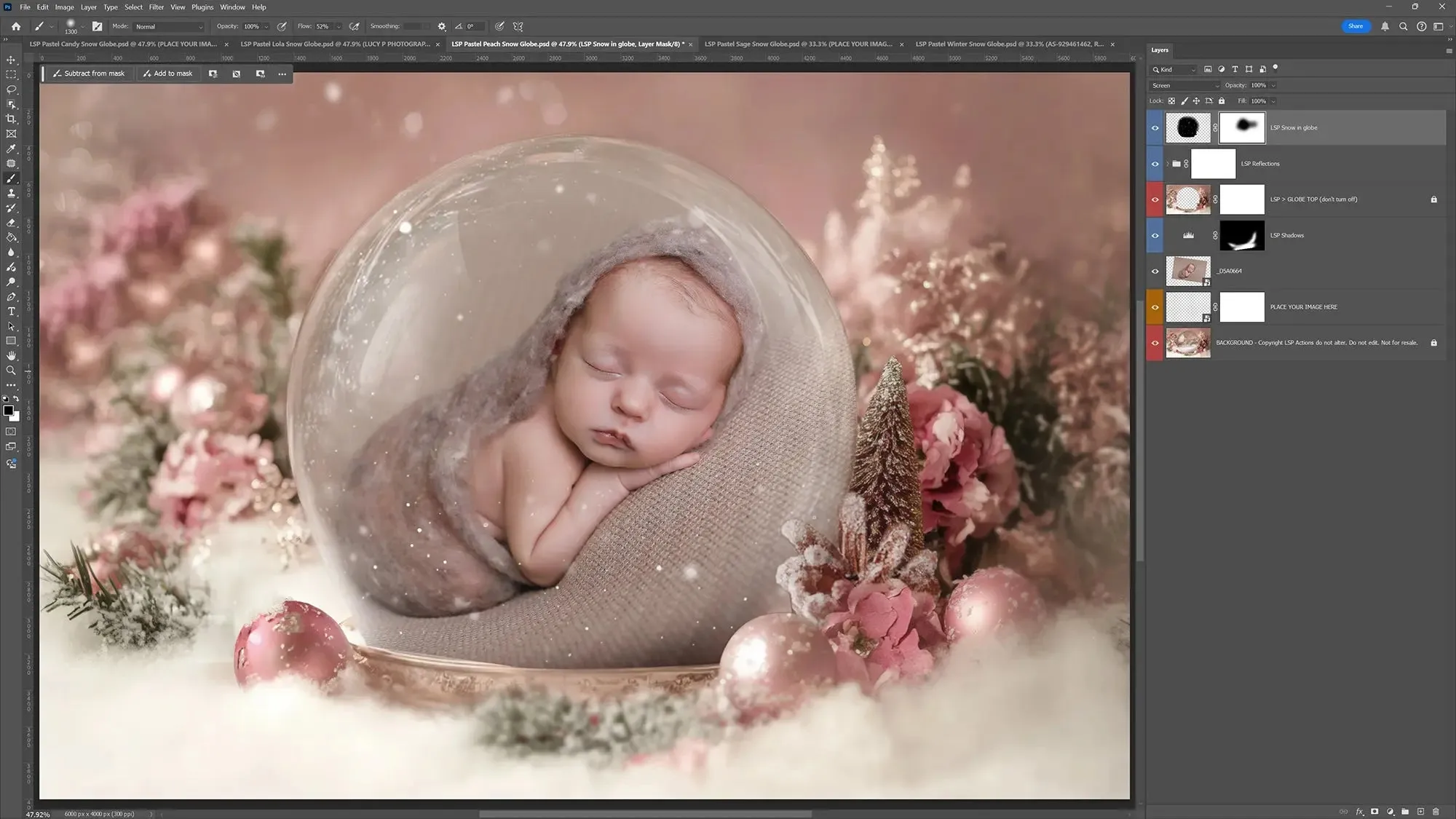Screen dimensions: 1456x819
Task: Open the brush preset picker arrow
Action: 82,26
